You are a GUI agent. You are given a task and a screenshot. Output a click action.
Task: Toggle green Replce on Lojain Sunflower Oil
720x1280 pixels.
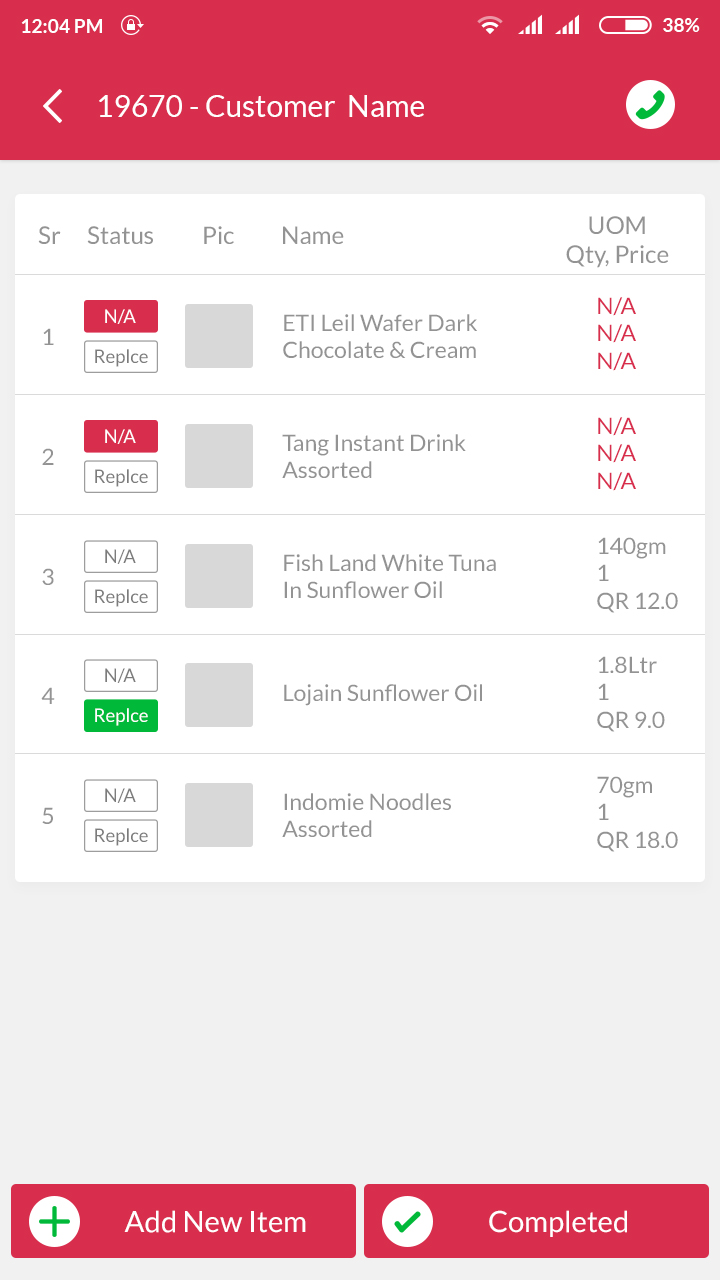click(x=121, y=716)
